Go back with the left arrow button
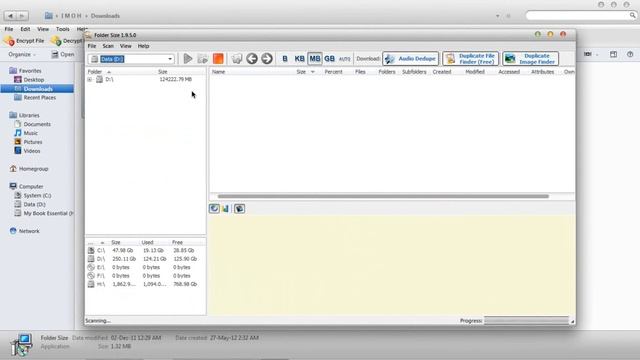This screenshot has height=360, width=640. coord(252,59)
